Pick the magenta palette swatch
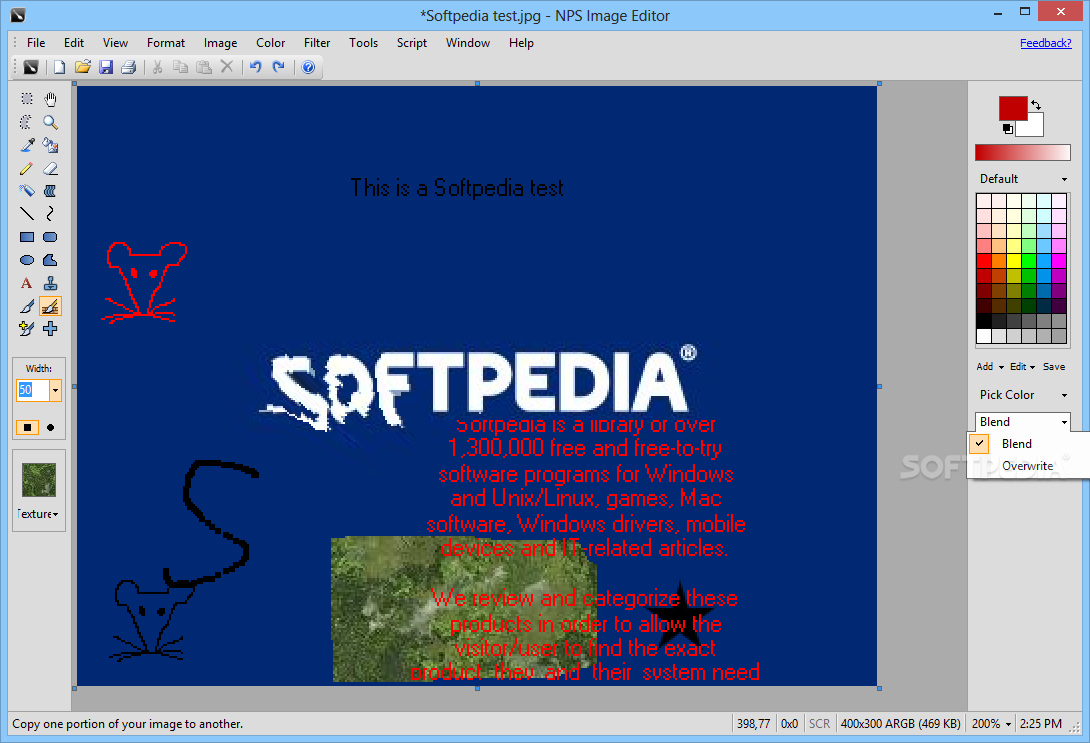The image size is (1090, 743). point(1059,261)
